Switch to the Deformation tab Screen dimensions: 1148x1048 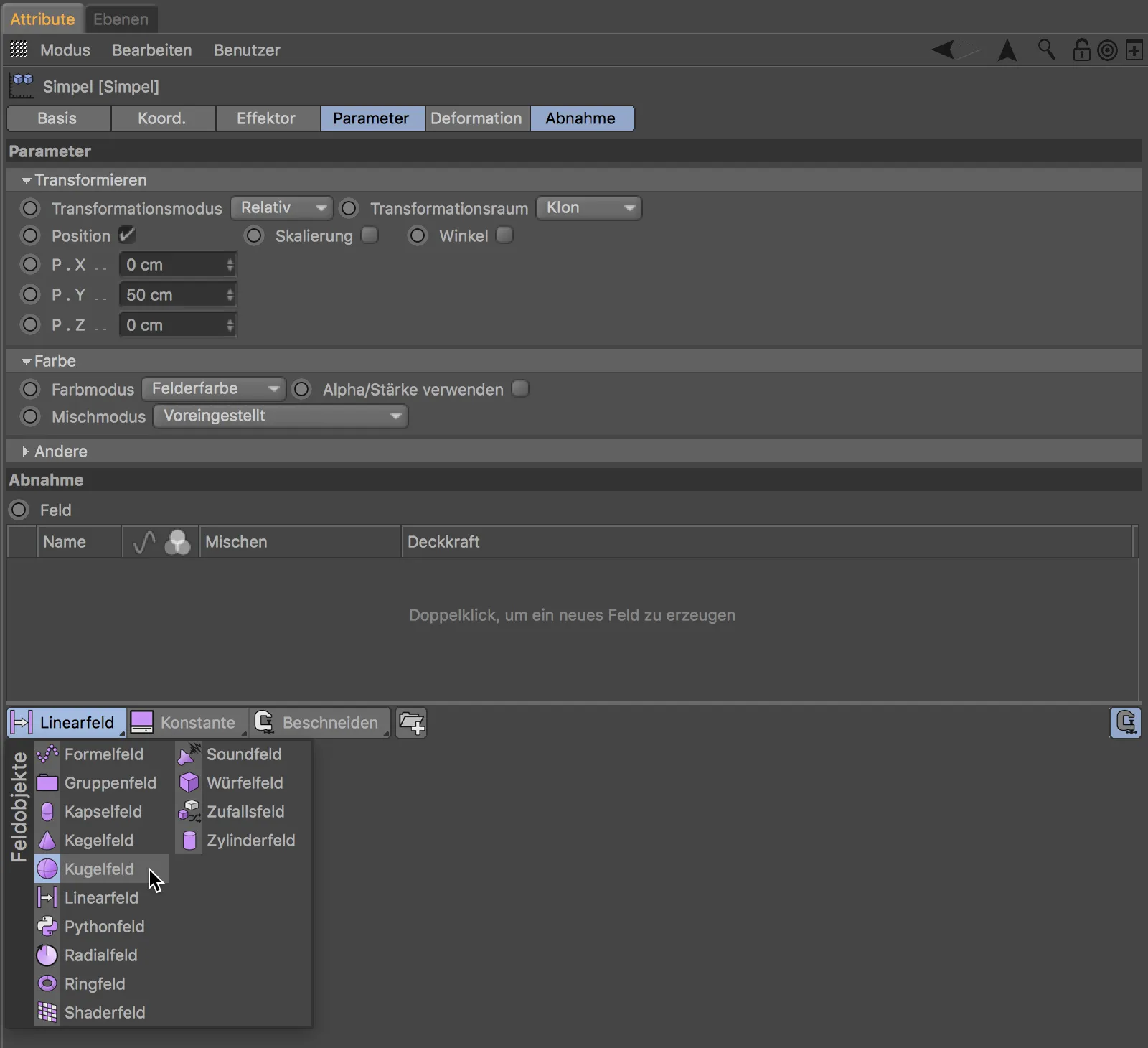click(x=477, y=118)
